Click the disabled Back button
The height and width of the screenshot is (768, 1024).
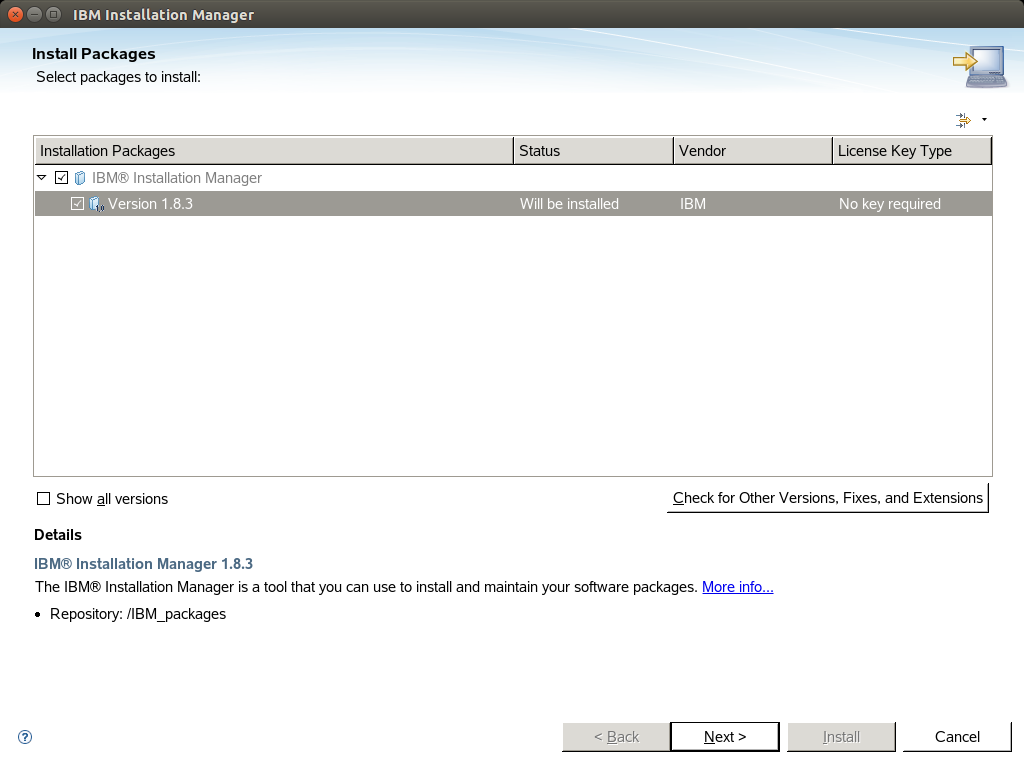[616, 737]
